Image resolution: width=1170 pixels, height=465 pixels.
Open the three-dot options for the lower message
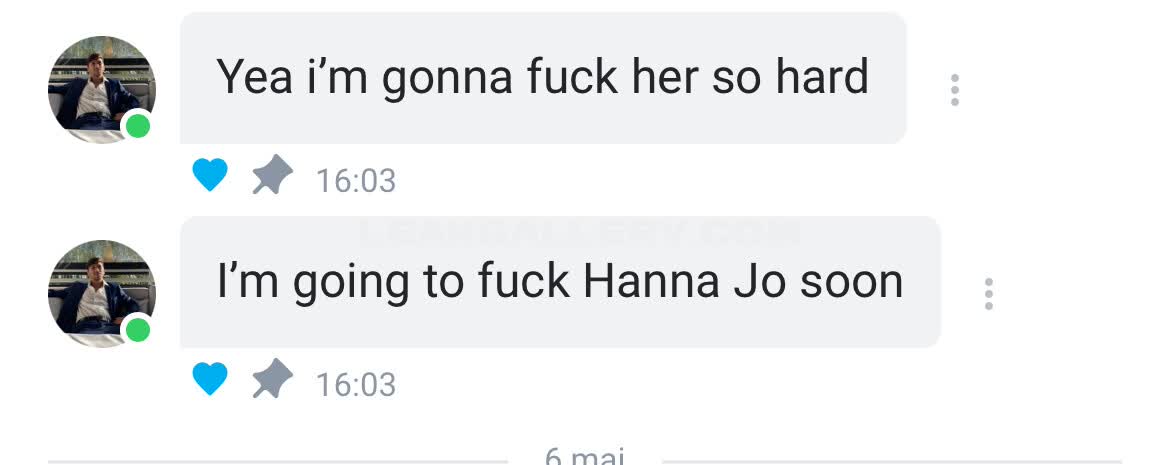989,294
